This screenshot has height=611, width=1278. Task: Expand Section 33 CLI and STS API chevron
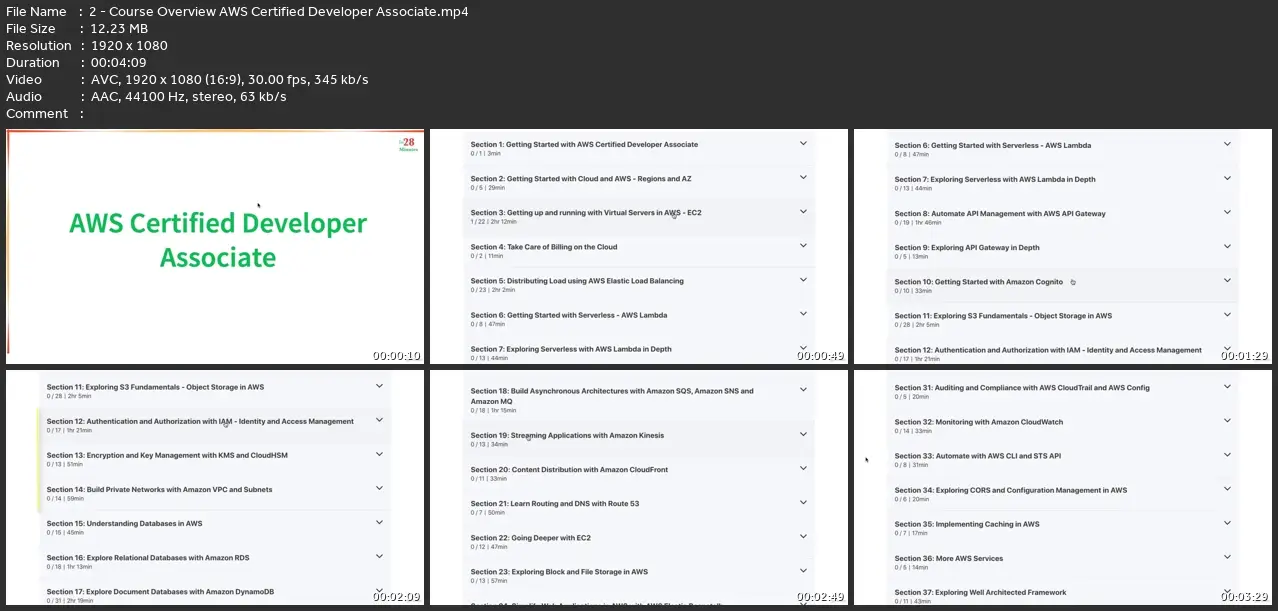click(1227, 455)
